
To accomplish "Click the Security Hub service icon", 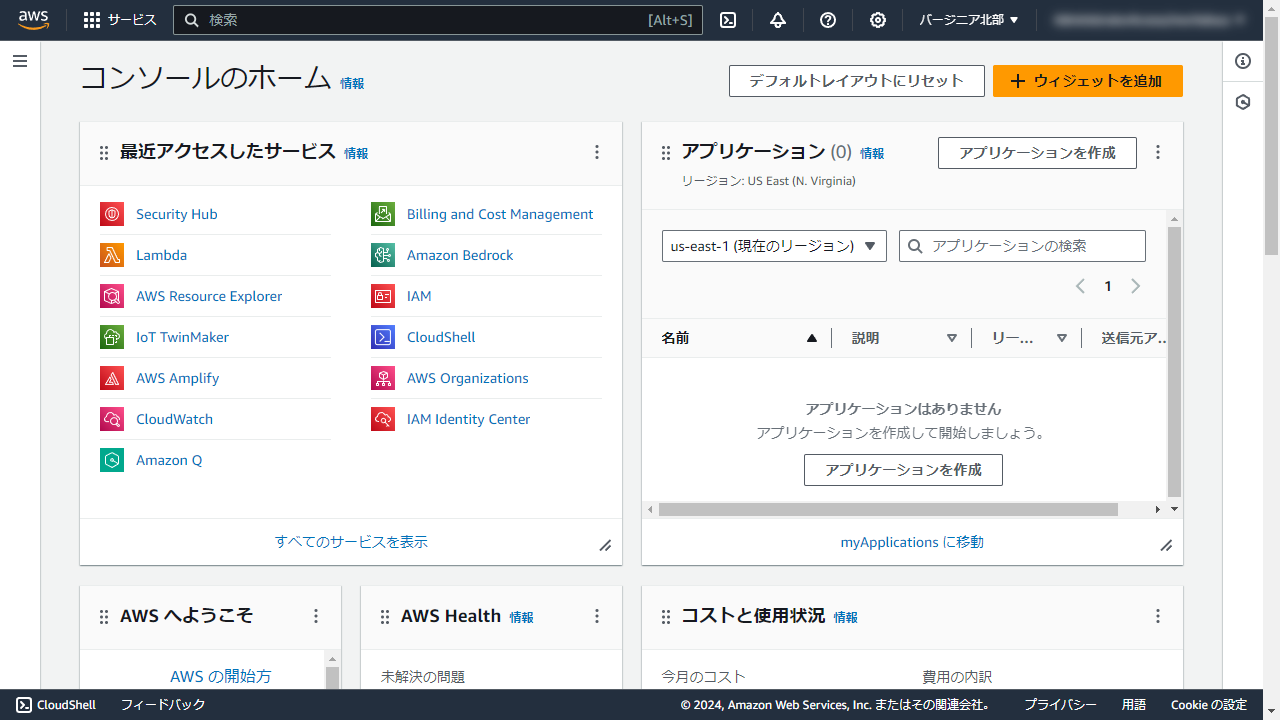I will click(112, 214).
